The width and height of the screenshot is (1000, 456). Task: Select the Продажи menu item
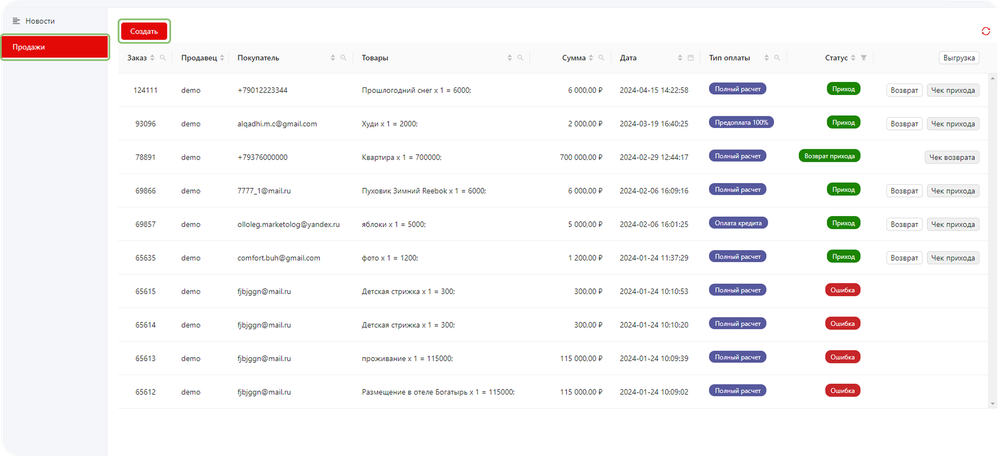coord(54,47)
